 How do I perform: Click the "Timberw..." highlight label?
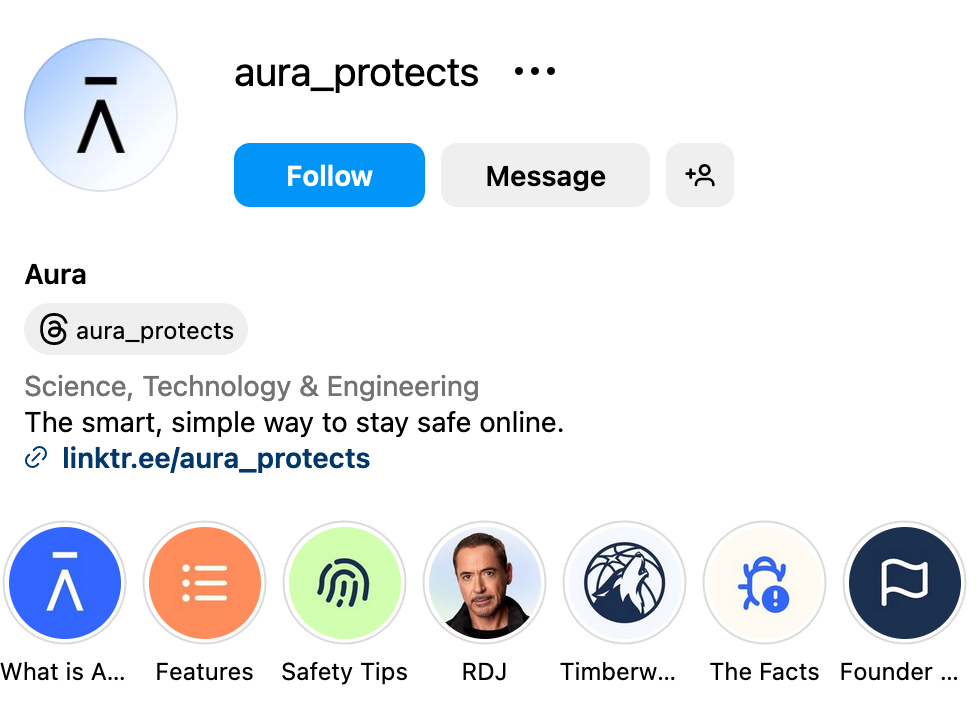(618, 672)
